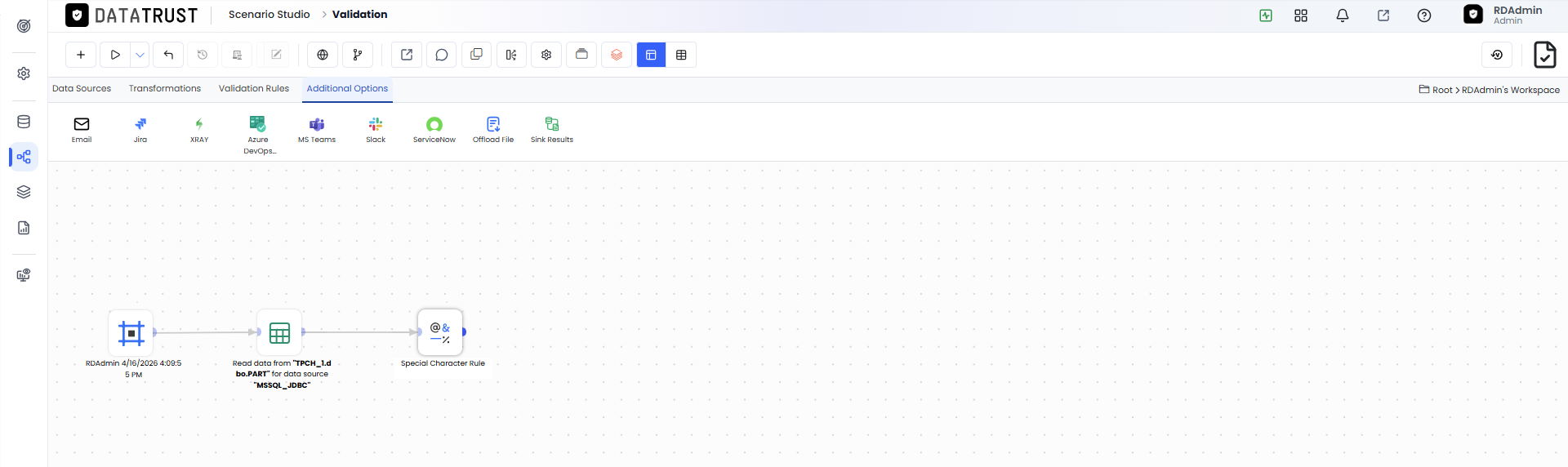Image resolution: width=1568 pixels, height=467 pixels.
Task: Open the database icon in the sidebar
Action: [24, 122]
